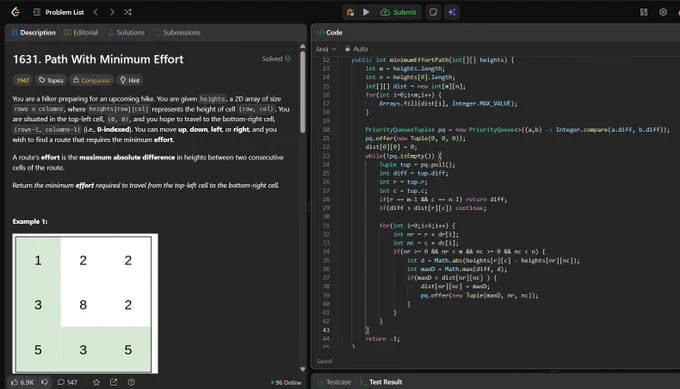This screenshot has height=389, width=680.
Task: Open the debugger icon
Action: (350, 12)
